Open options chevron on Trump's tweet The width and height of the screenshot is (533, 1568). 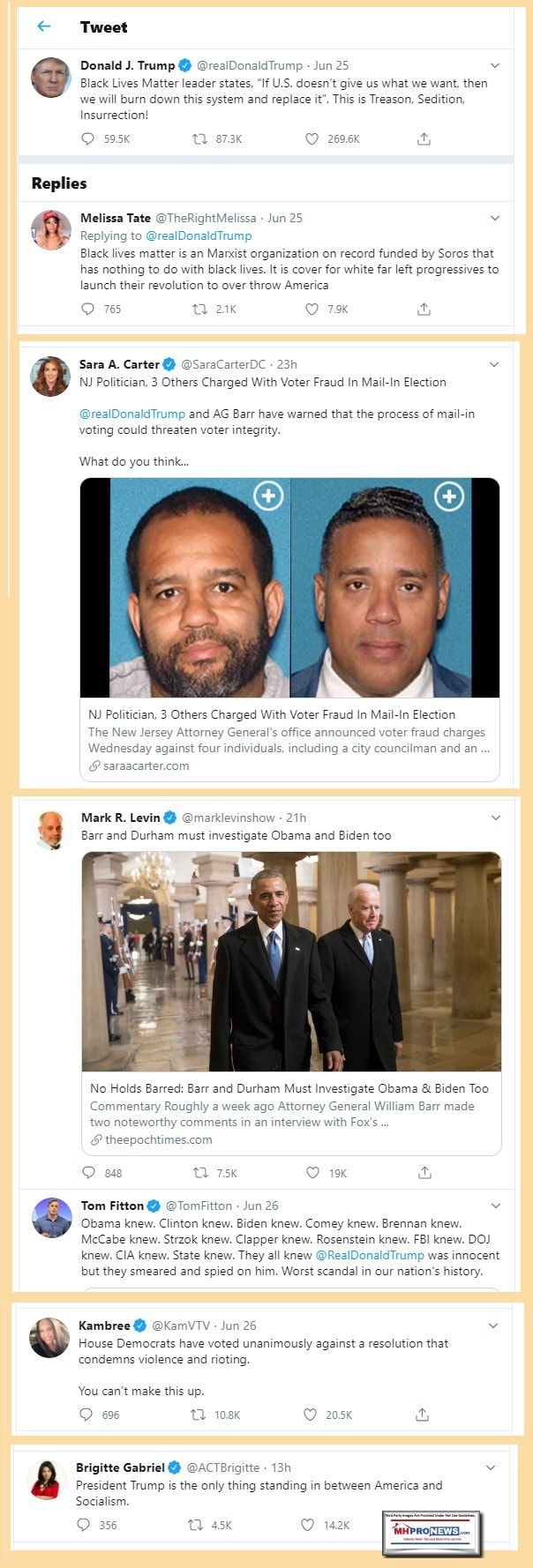click(495, 65)
